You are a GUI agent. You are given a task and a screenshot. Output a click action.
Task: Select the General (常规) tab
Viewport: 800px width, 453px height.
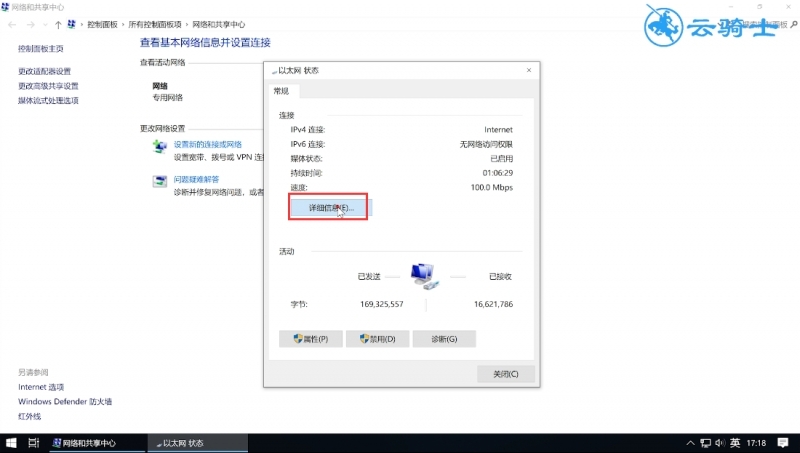(281, 91)
